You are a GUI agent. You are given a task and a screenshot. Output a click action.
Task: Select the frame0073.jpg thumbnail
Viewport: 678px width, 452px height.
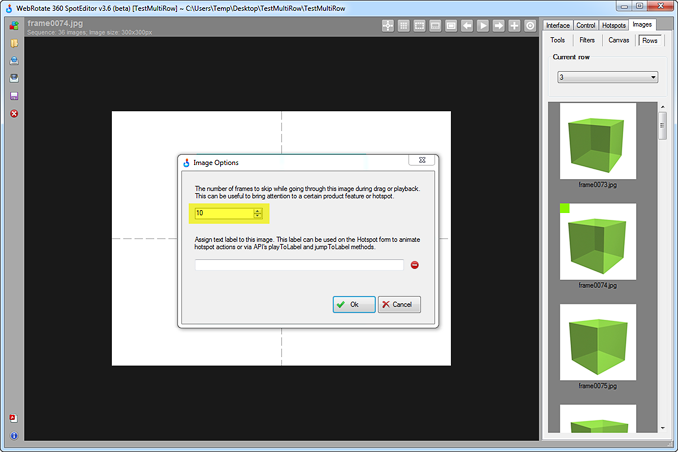pos(598,141)
